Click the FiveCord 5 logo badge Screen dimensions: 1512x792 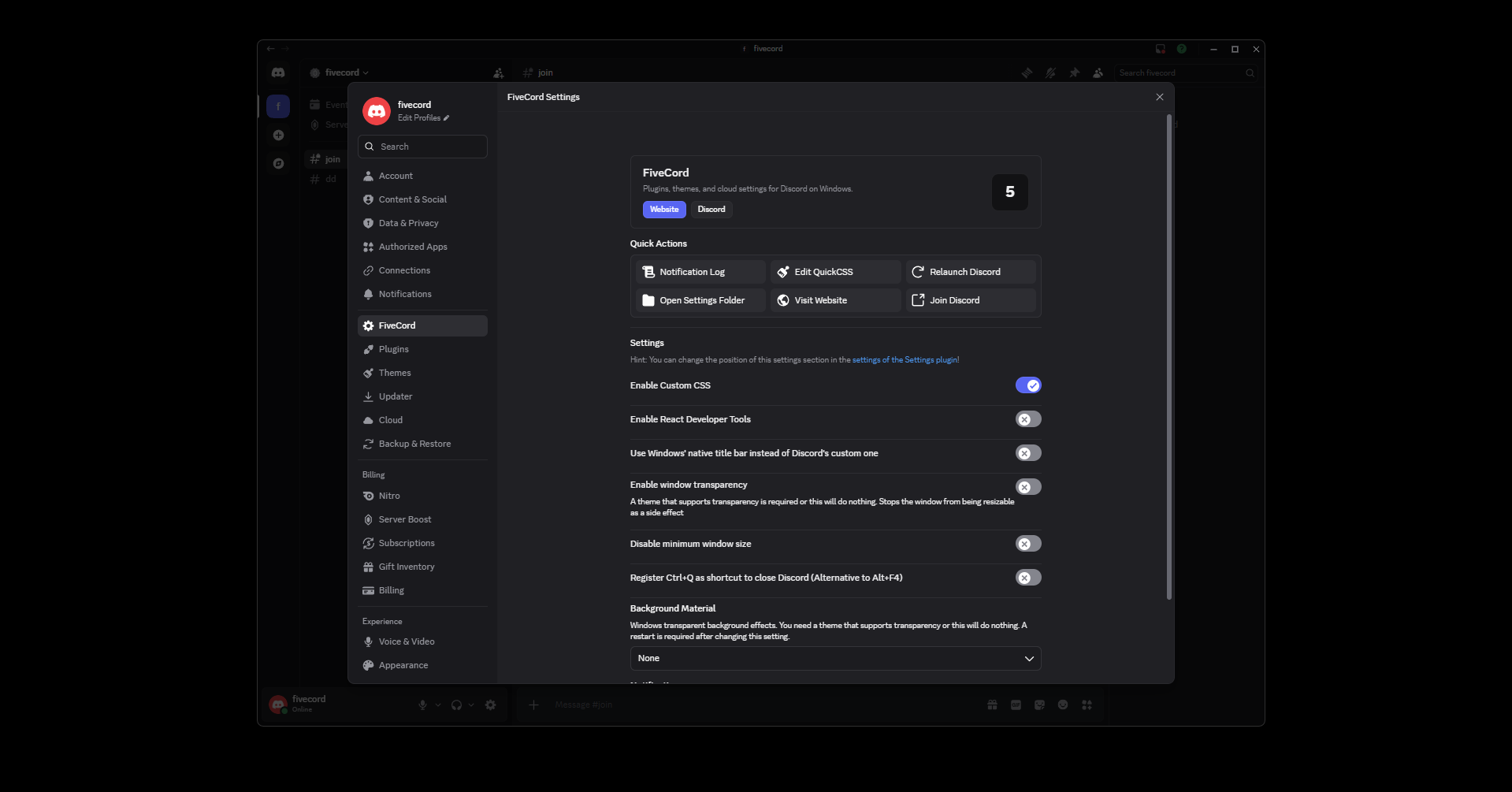point(1009,192)
